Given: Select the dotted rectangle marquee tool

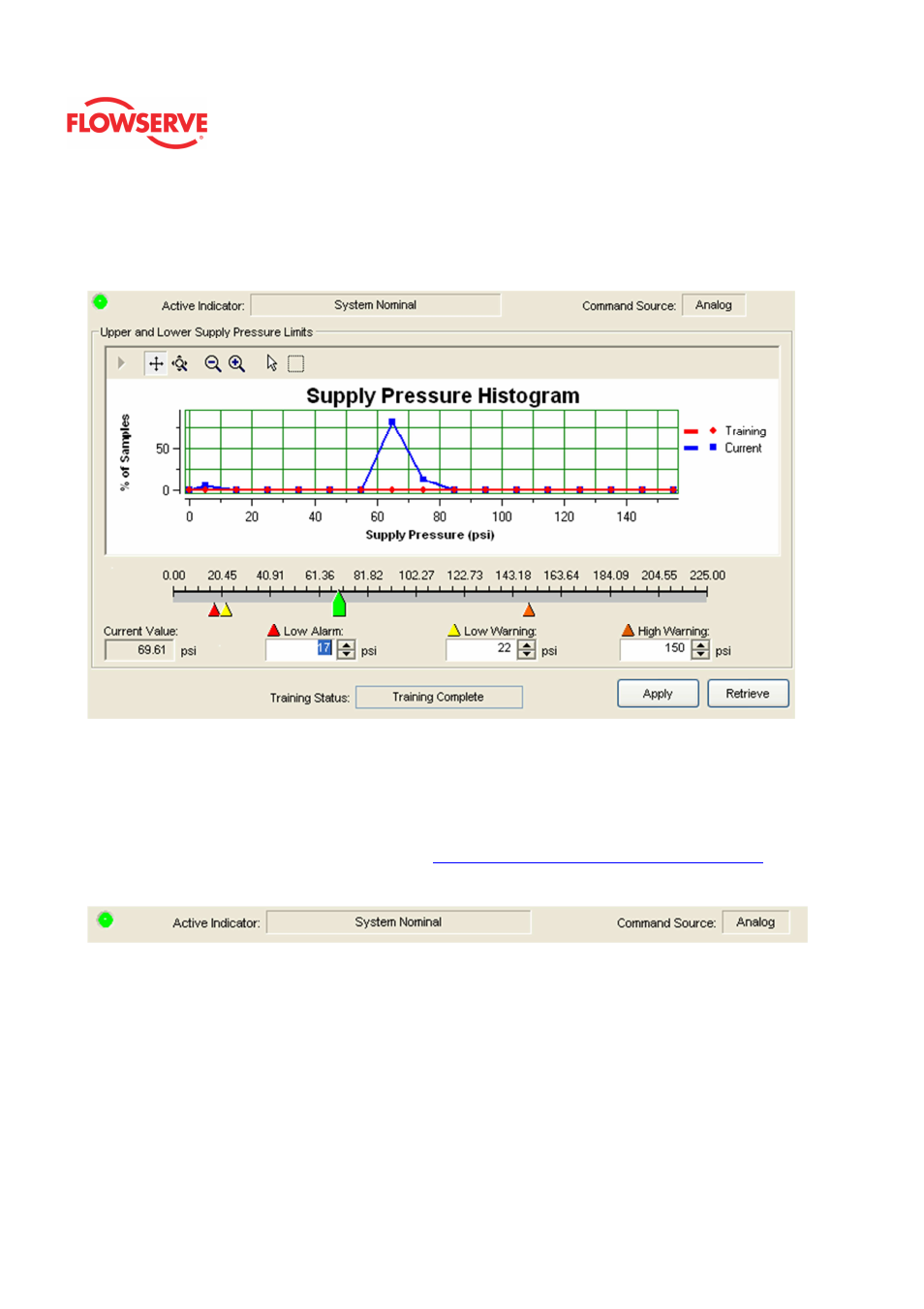Looking at the screenshot, I should coord(295,364).
